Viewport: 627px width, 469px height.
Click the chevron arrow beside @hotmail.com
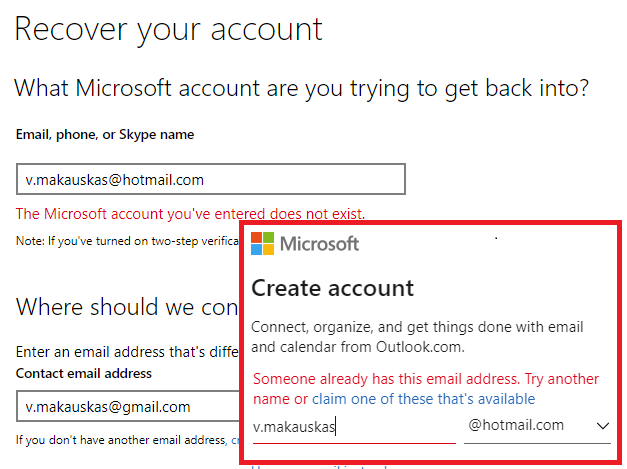(603, 426)
